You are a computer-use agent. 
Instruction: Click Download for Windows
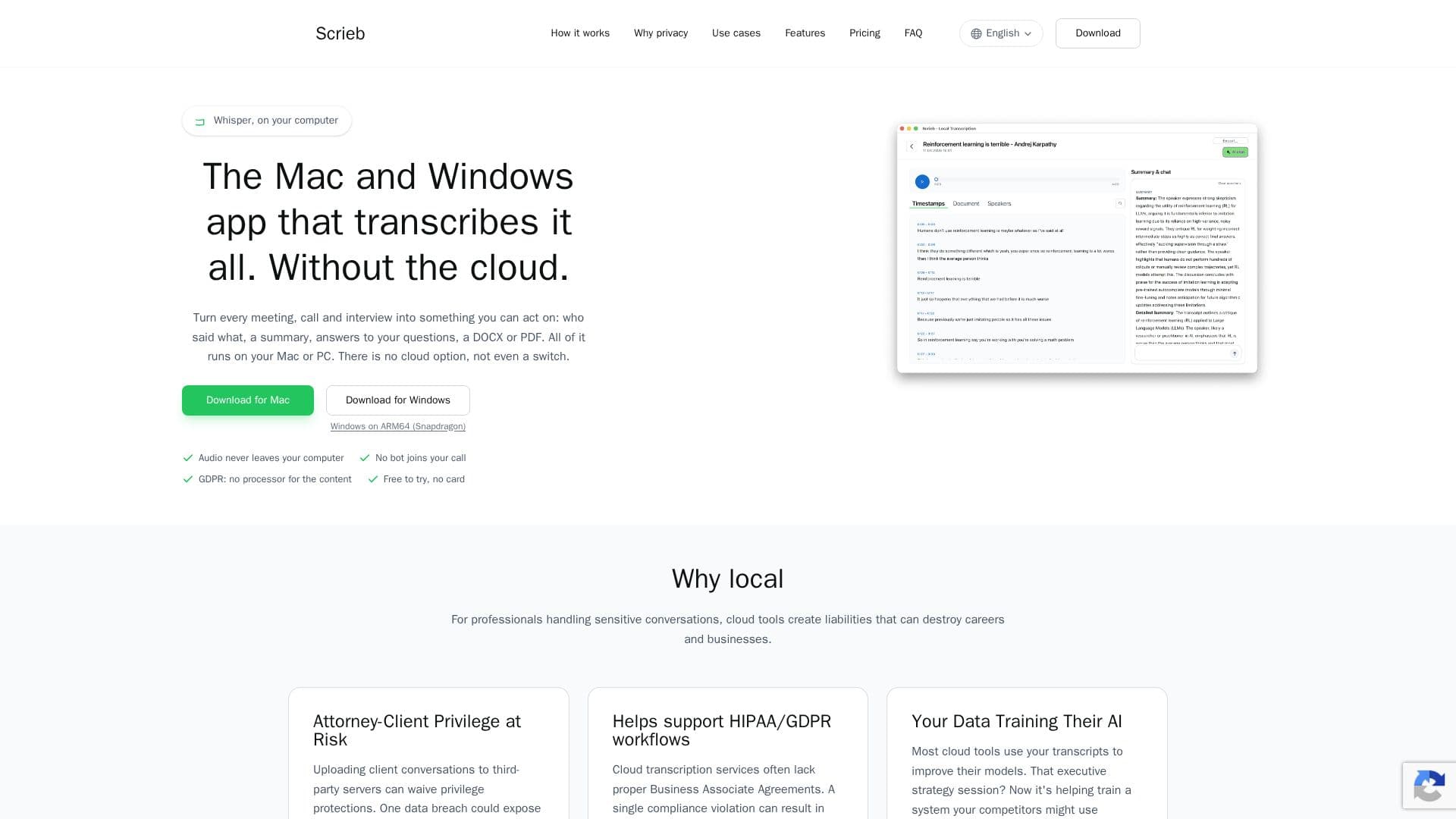(x=398, y=400)
